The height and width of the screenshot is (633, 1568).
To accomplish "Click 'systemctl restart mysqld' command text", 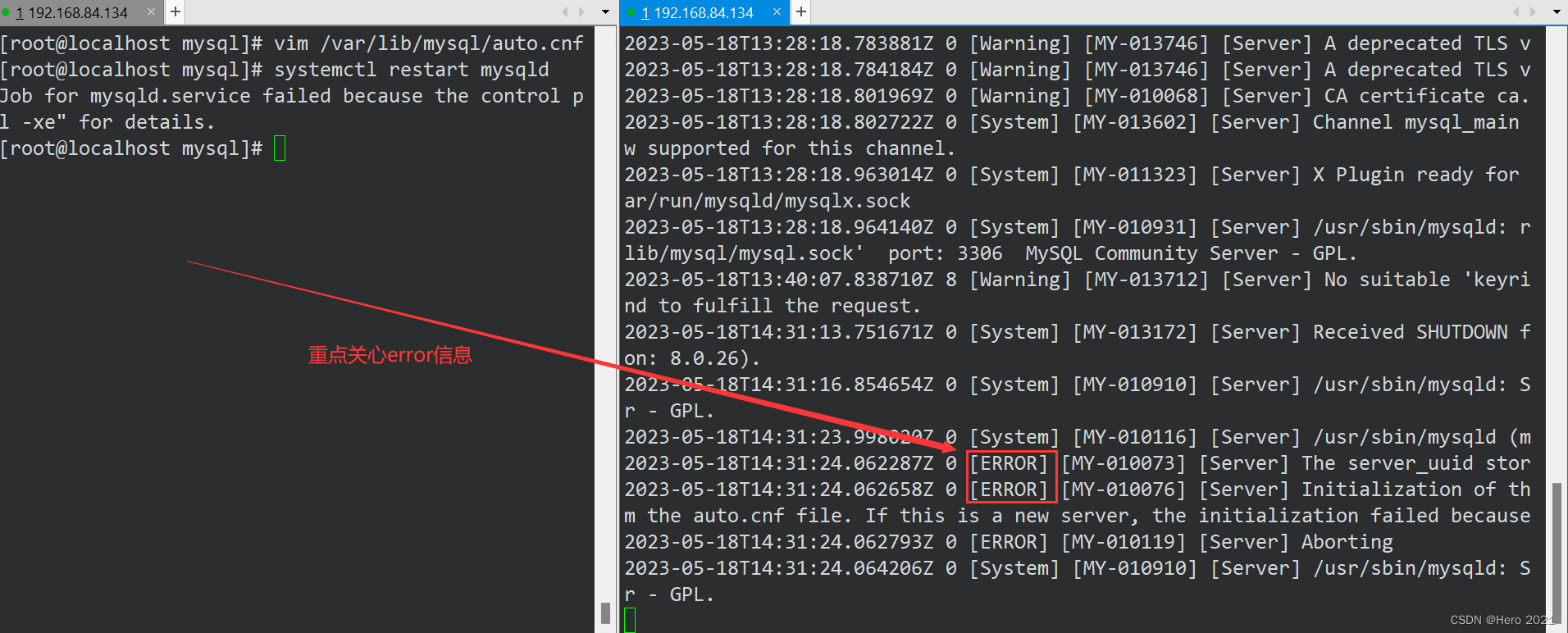I will coord(412,70).
